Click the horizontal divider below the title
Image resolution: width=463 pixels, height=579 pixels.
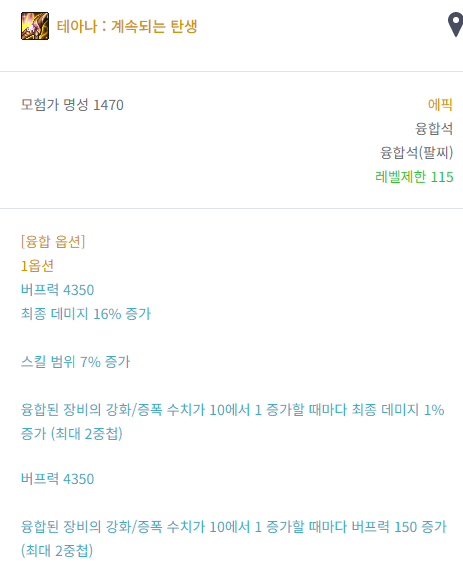click(232, 71)
